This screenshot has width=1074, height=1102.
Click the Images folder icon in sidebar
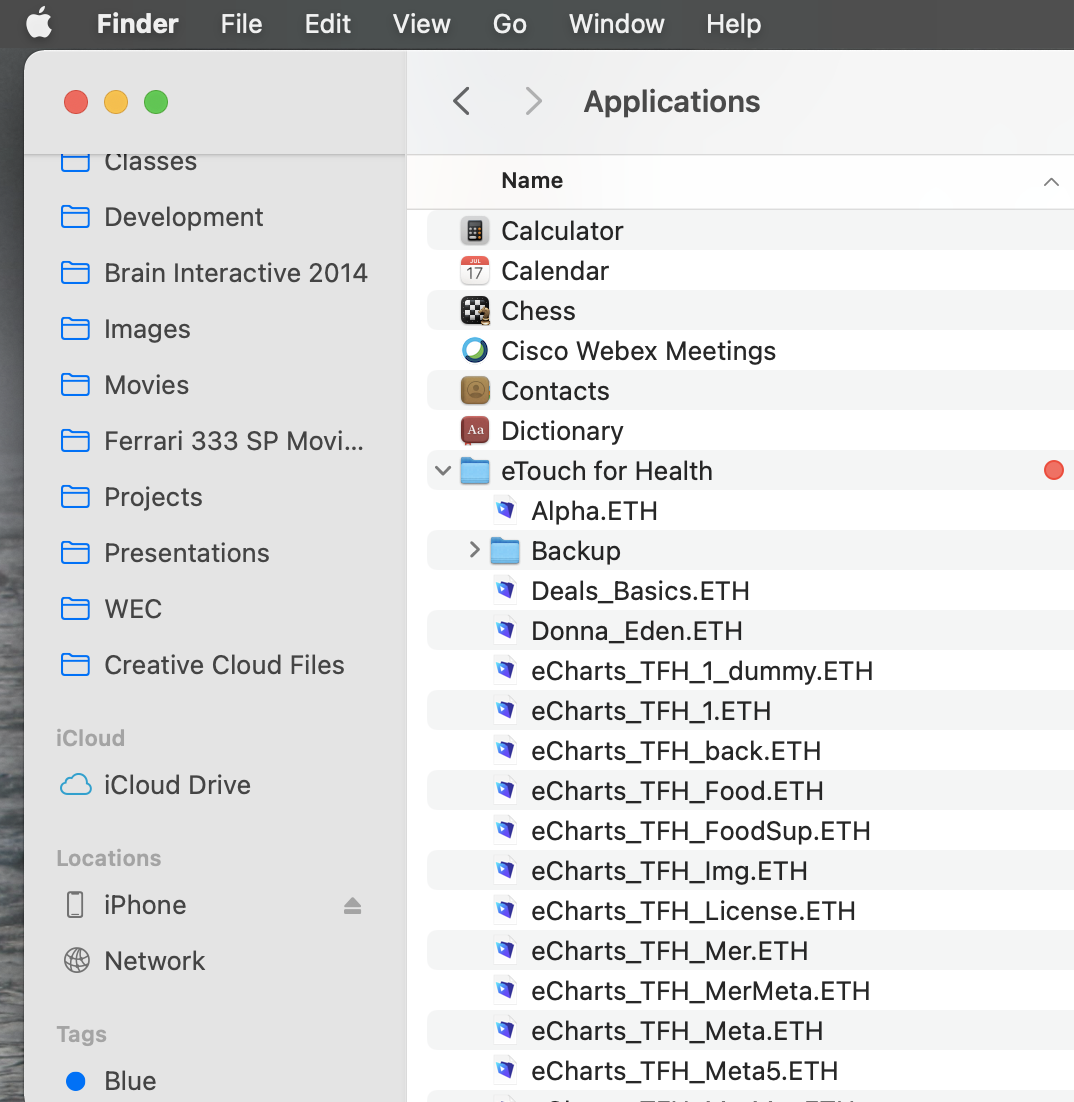coord(75,329)
